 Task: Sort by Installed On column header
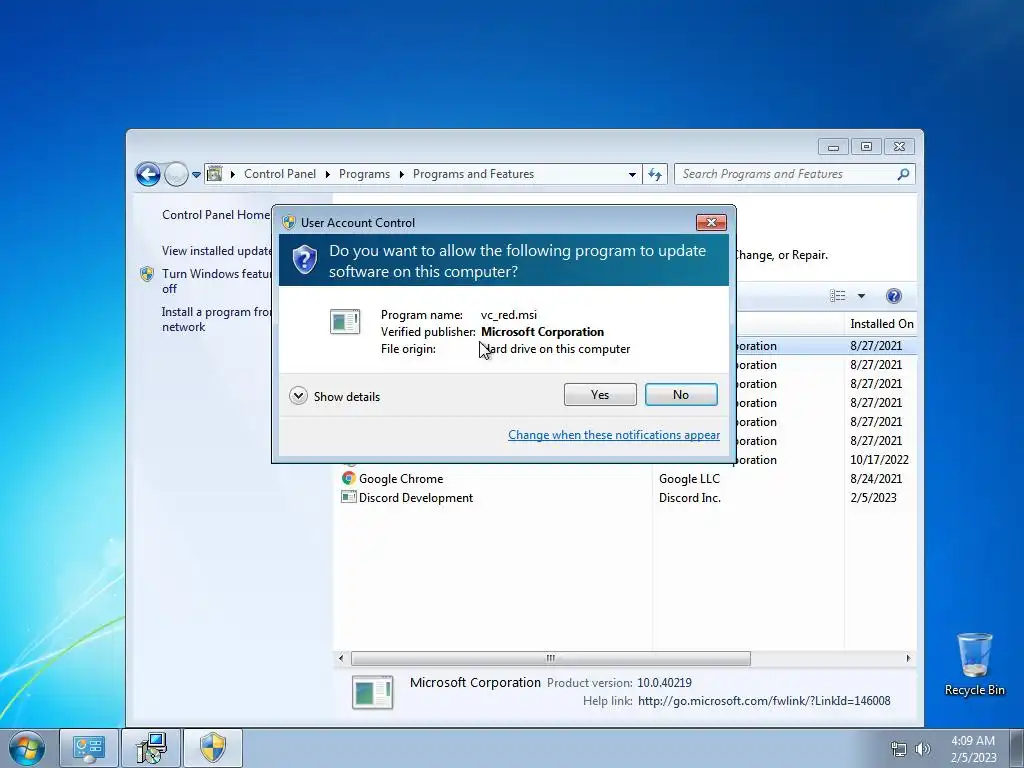click(881, 324)
